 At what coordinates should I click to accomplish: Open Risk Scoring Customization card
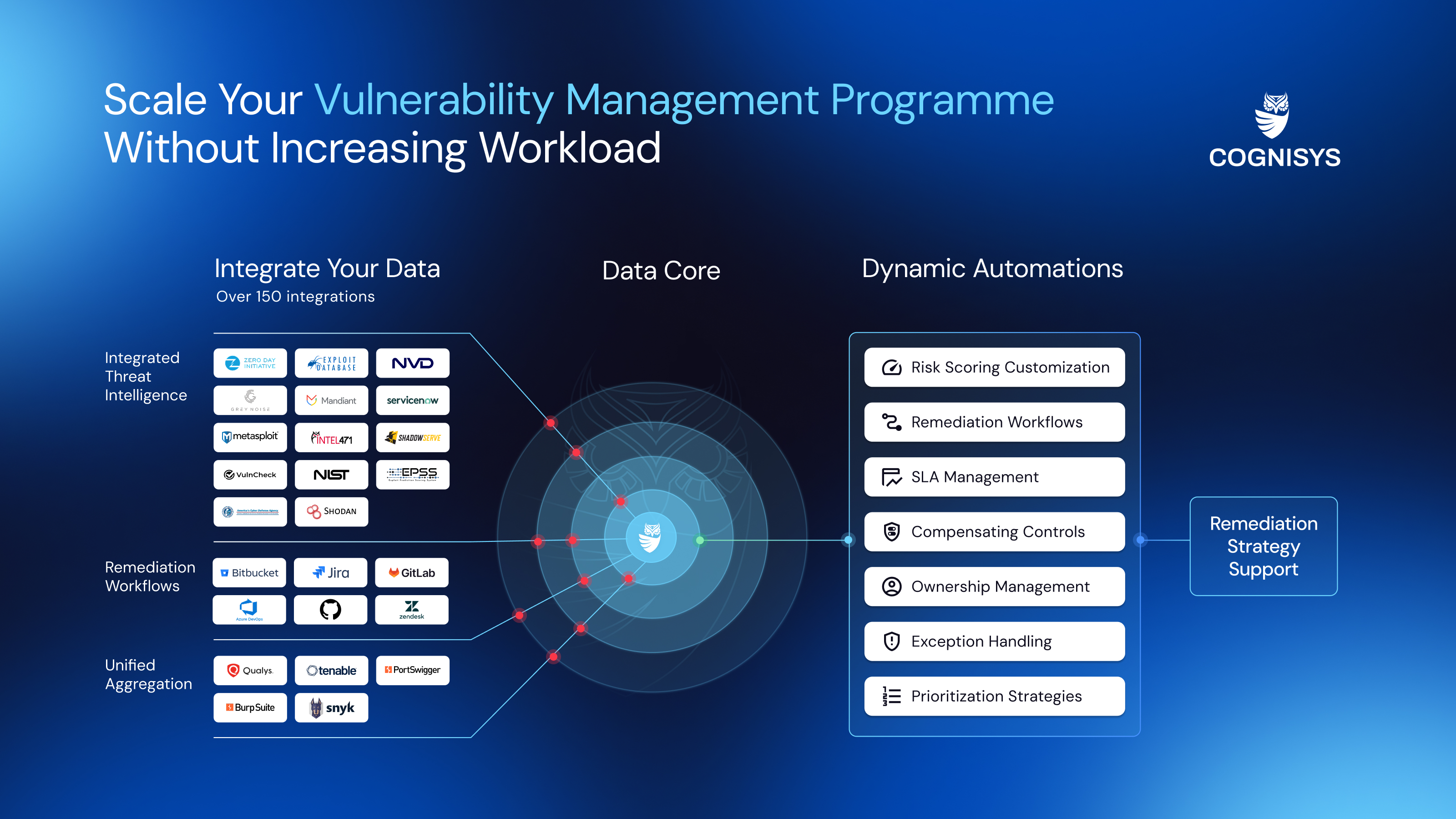[x=994, y=367]
